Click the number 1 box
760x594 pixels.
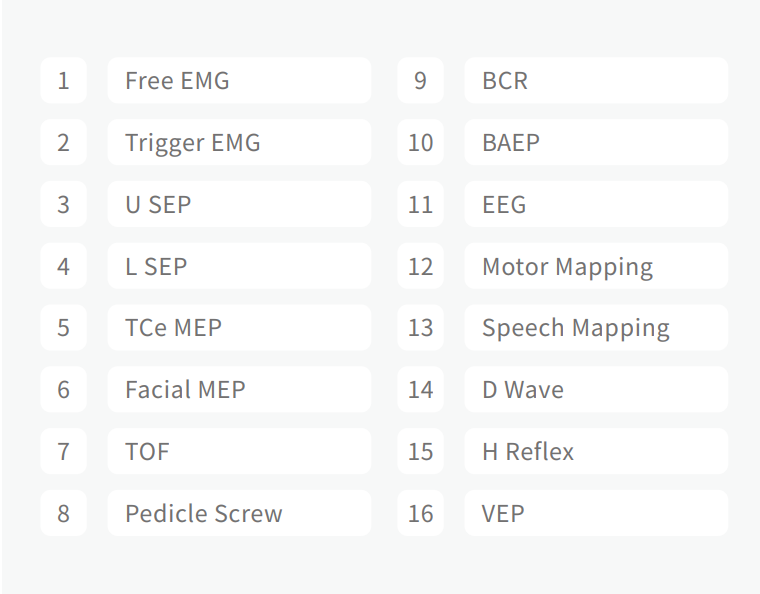click(x=63, y=80)
